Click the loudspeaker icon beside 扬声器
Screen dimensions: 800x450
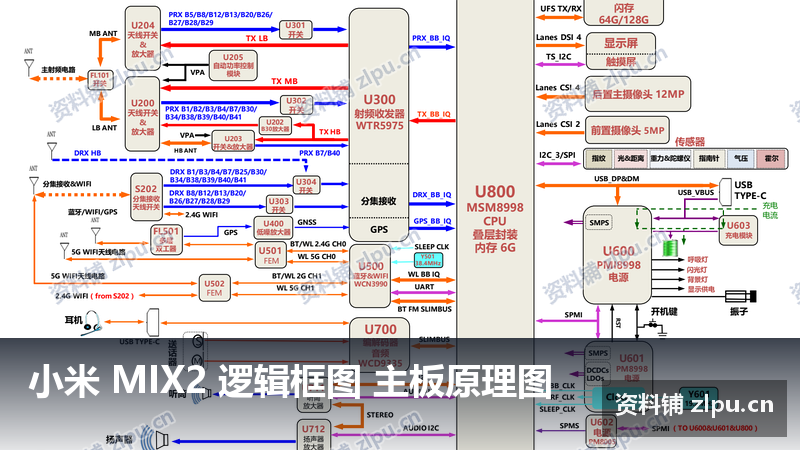click(155, 438)
